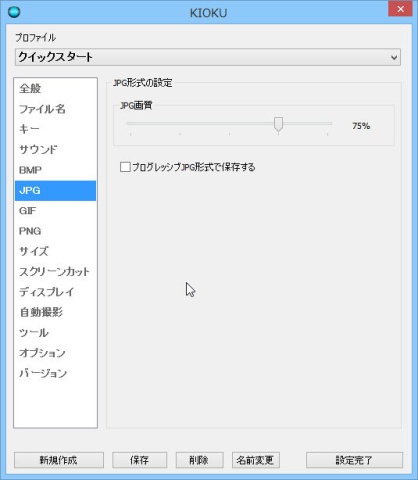Click the JPG画質 slider thumb
This screenshot has height=480, width=418.
(x=278, y=125)
